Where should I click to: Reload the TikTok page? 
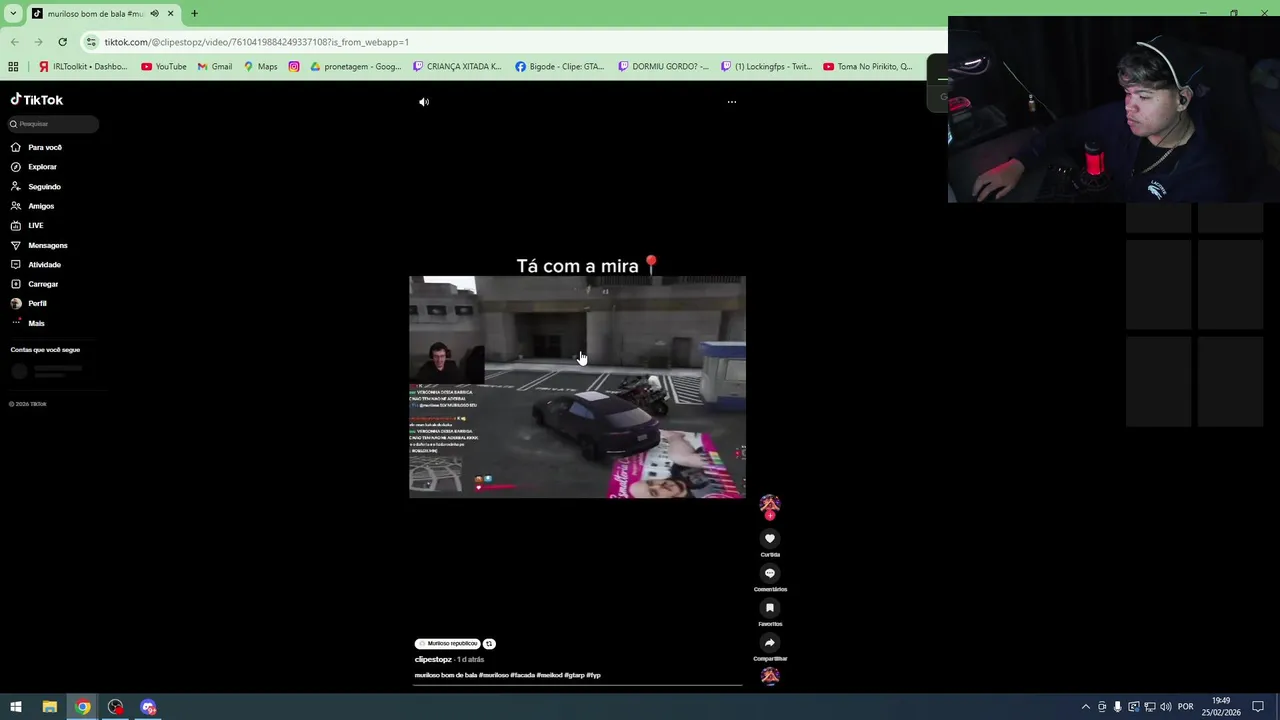[x=62, y=42]
